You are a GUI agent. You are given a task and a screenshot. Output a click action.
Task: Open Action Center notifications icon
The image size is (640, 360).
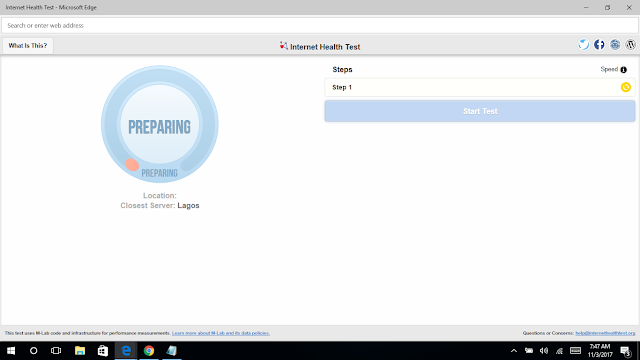pyautogui.click(x=625, y=351)
